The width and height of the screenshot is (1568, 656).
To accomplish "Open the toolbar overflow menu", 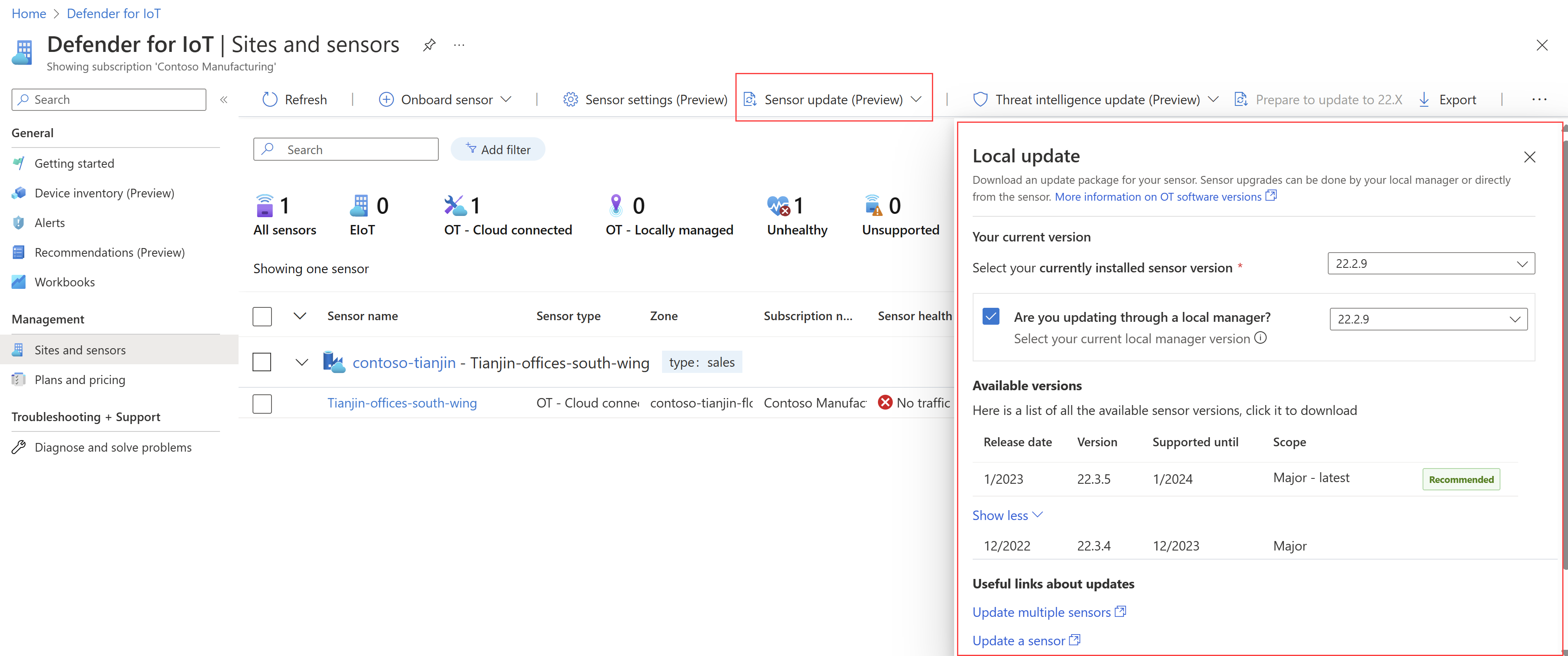I will click(1539, 100).
